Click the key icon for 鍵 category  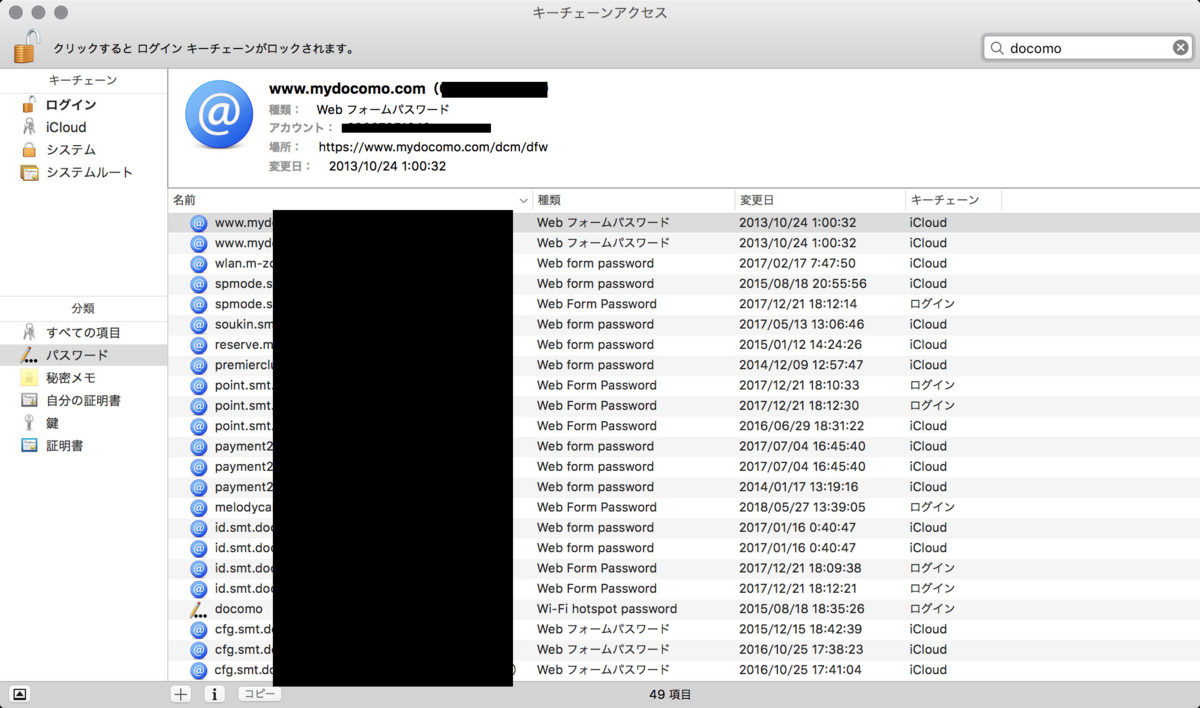(29, 423)
